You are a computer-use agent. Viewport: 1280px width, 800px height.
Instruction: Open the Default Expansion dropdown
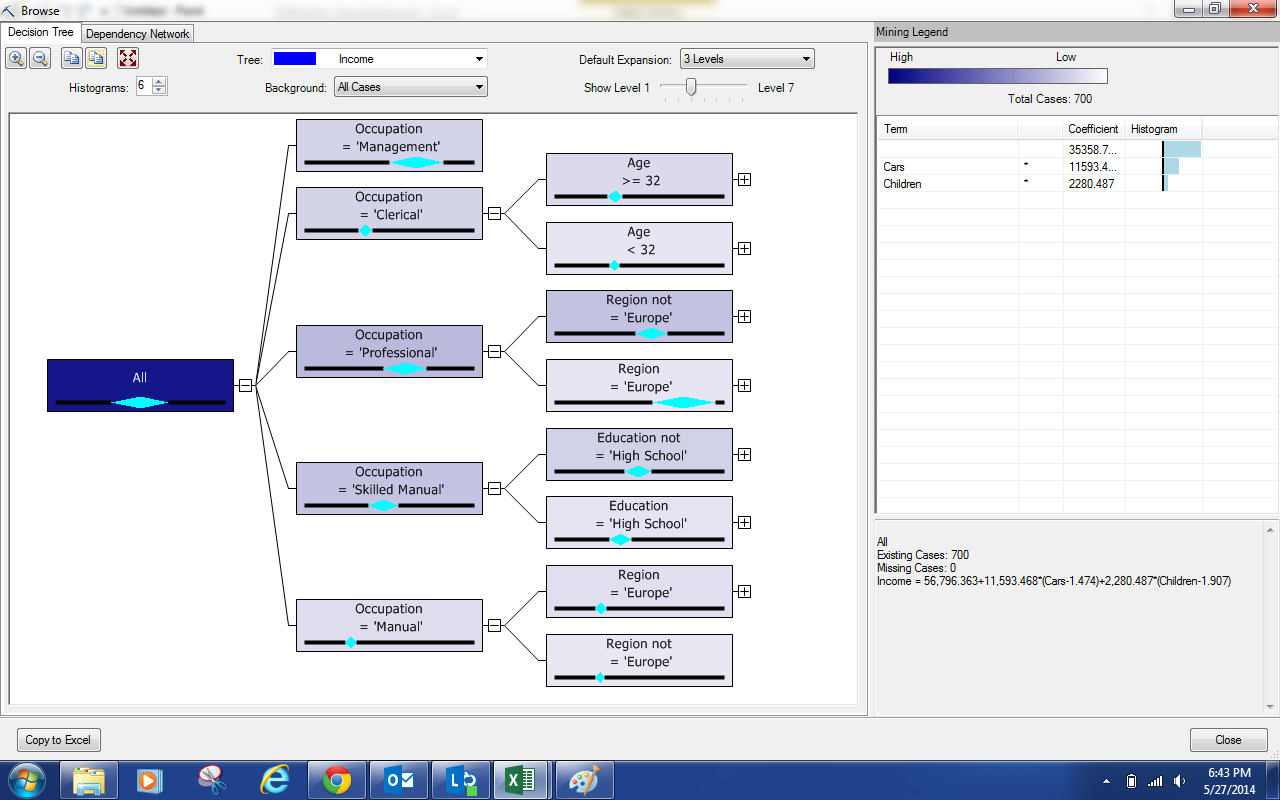[747, 59]
